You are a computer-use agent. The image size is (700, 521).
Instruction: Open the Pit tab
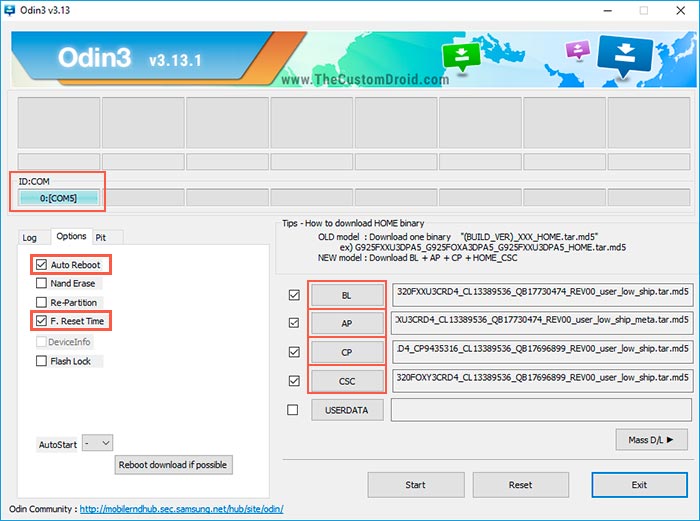point(101,238)
